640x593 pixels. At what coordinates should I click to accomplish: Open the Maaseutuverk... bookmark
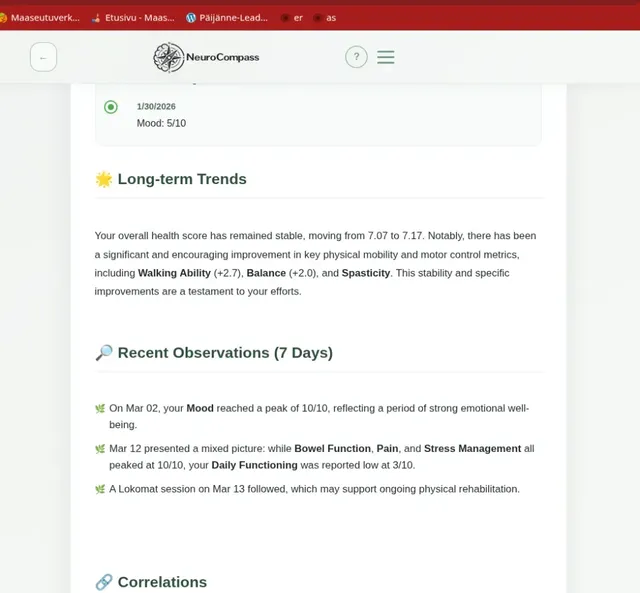tap(44, 17)
